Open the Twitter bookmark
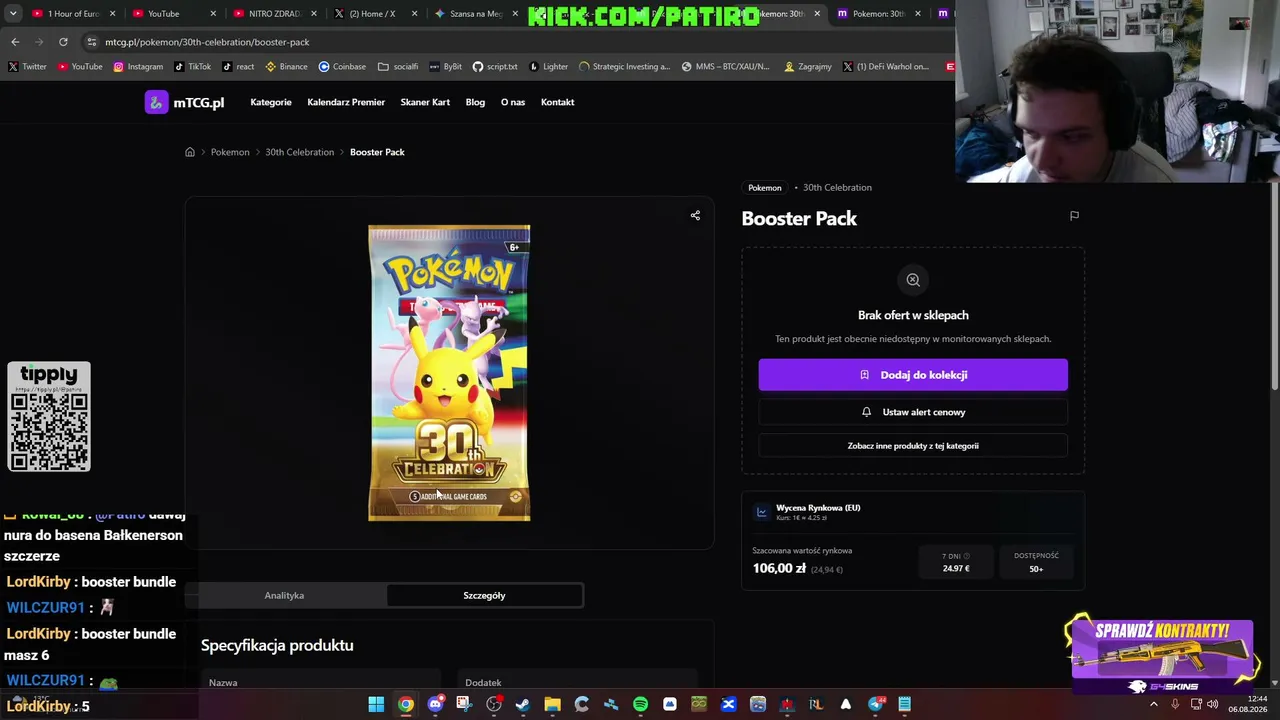1280x720 pixels. [x=28, y=67]
